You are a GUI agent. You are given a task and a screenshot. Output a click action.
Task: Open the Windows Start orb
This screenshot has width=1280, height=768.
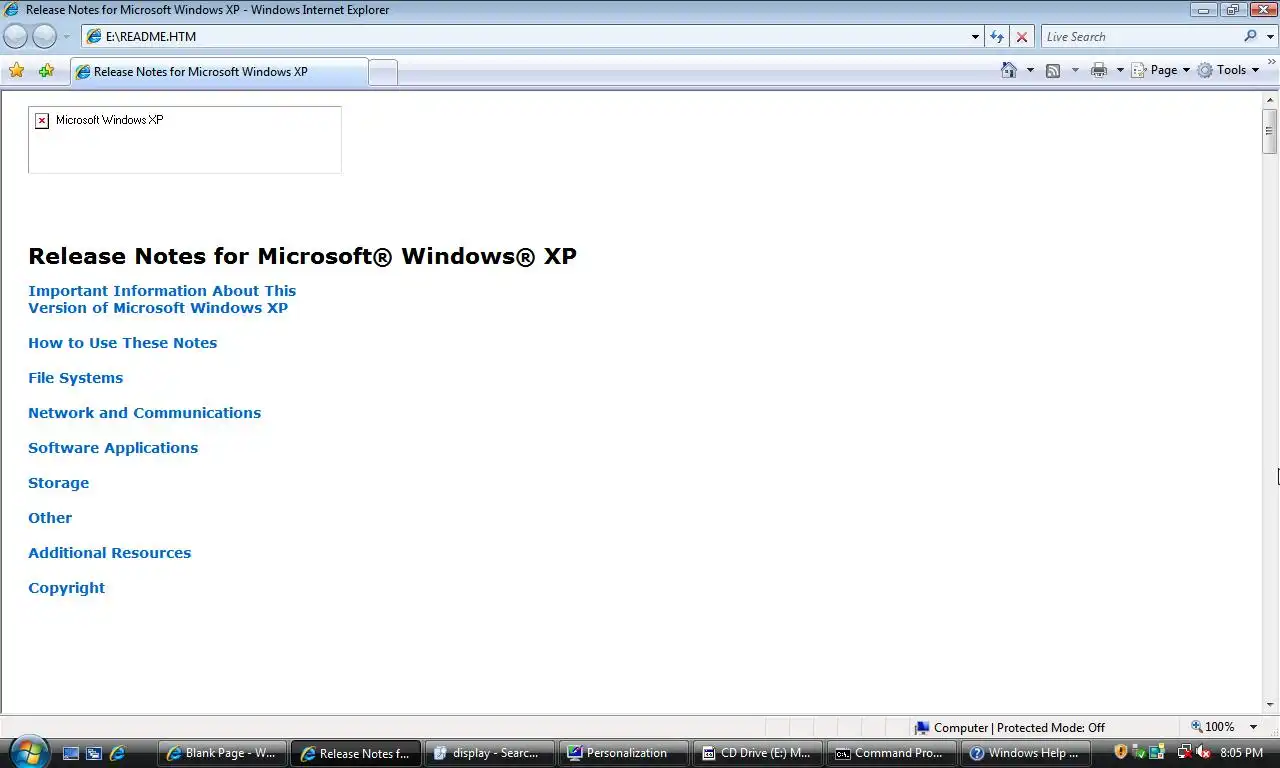pos(27,752)
